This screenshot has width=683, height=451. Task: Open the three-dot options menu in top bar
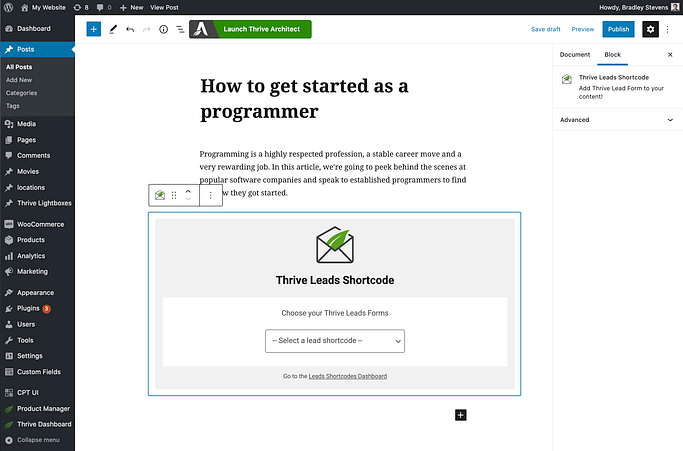pyautogui.click(x=671, y=29)
